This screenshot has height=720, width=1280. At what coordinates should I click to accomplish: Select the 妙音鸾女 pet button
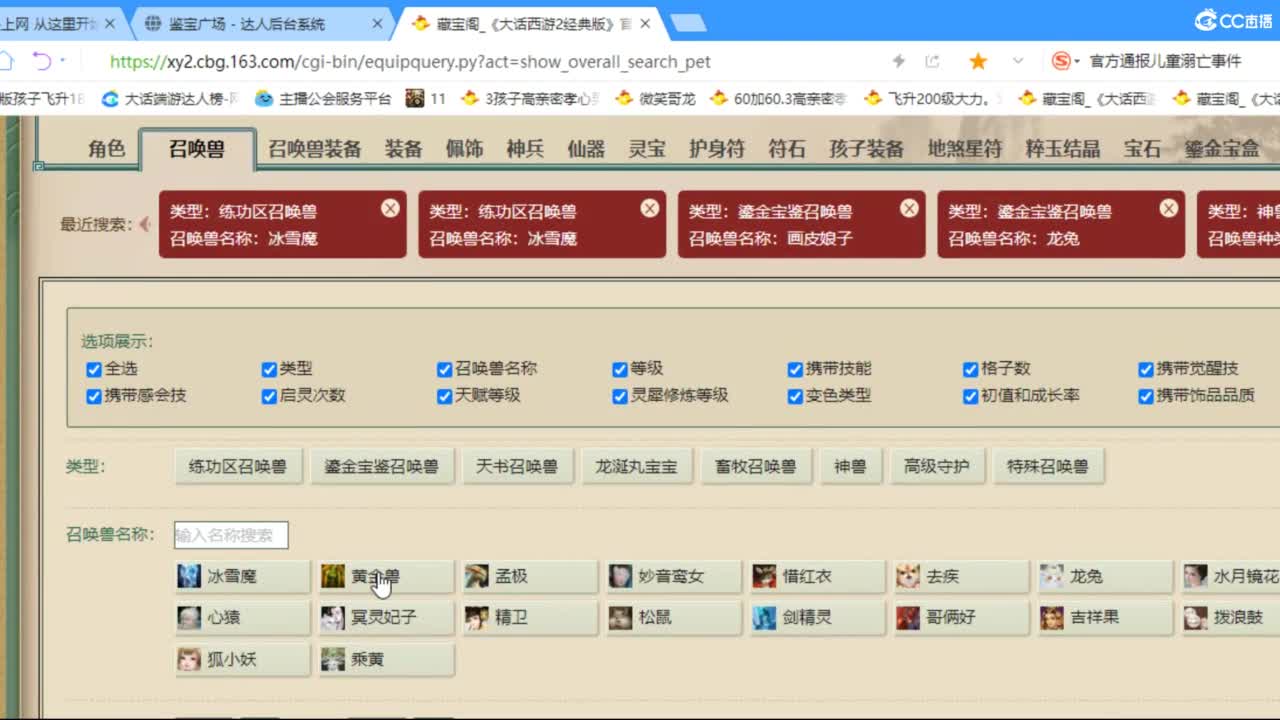[675, 576]
